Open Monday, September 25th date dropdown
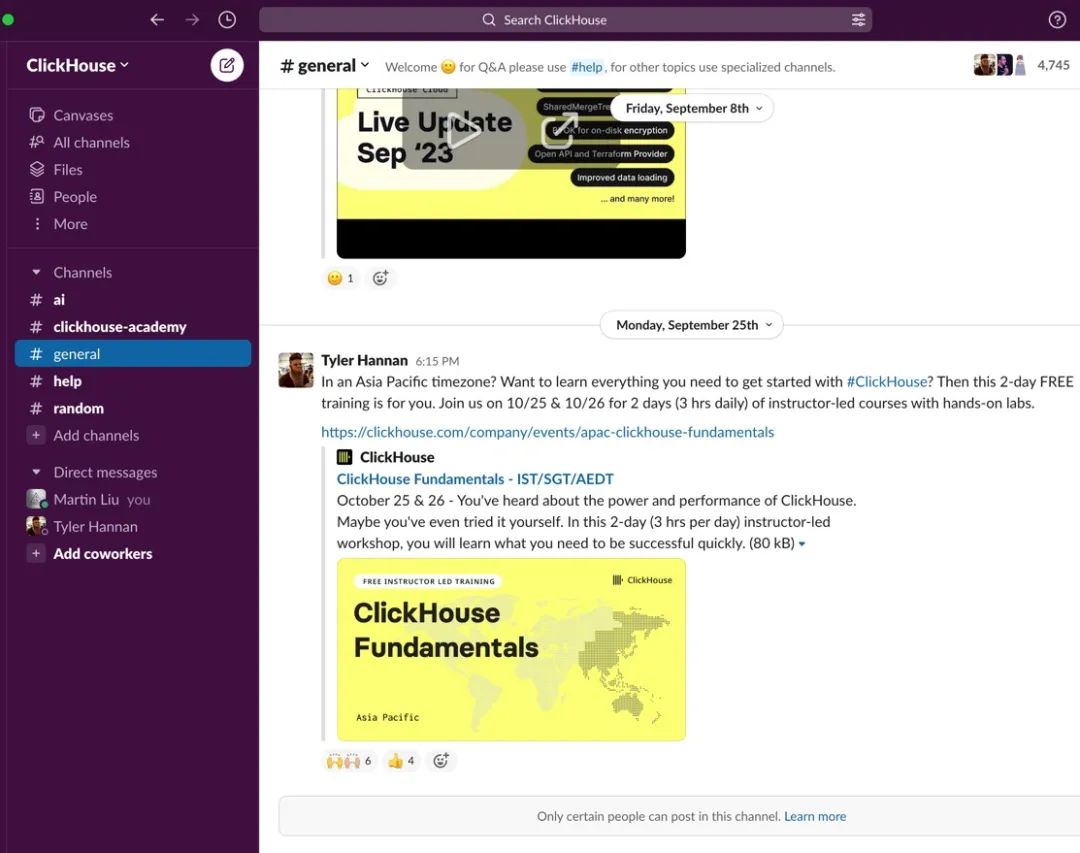 coord(693,325)
